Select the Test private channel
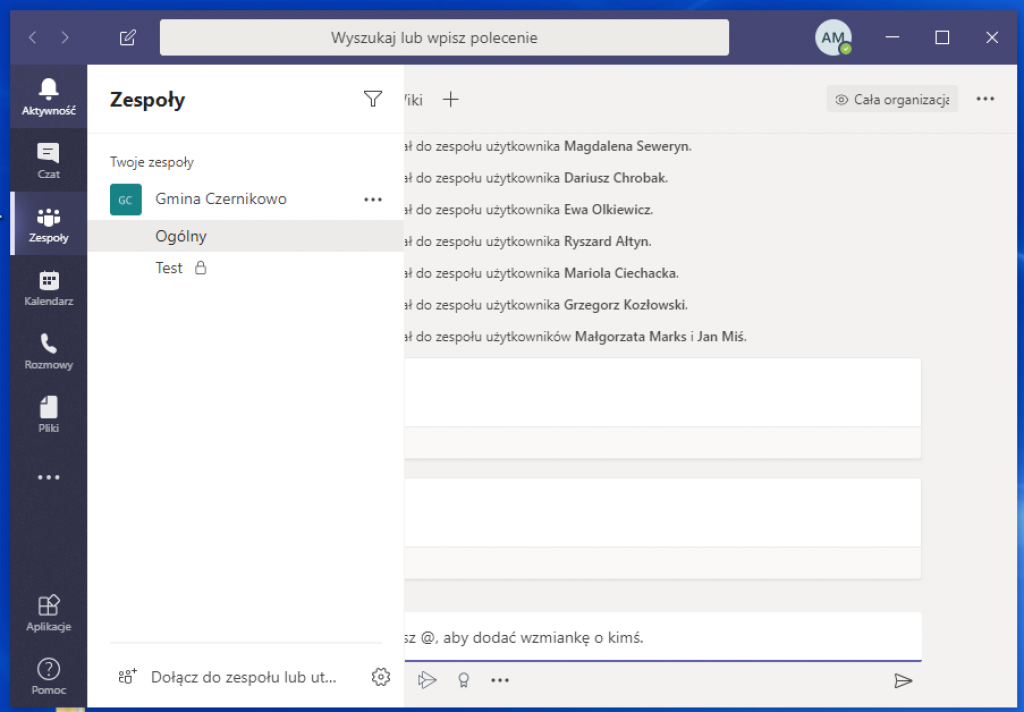Viewport: 1024px width, 712px height. click(169, 268)
